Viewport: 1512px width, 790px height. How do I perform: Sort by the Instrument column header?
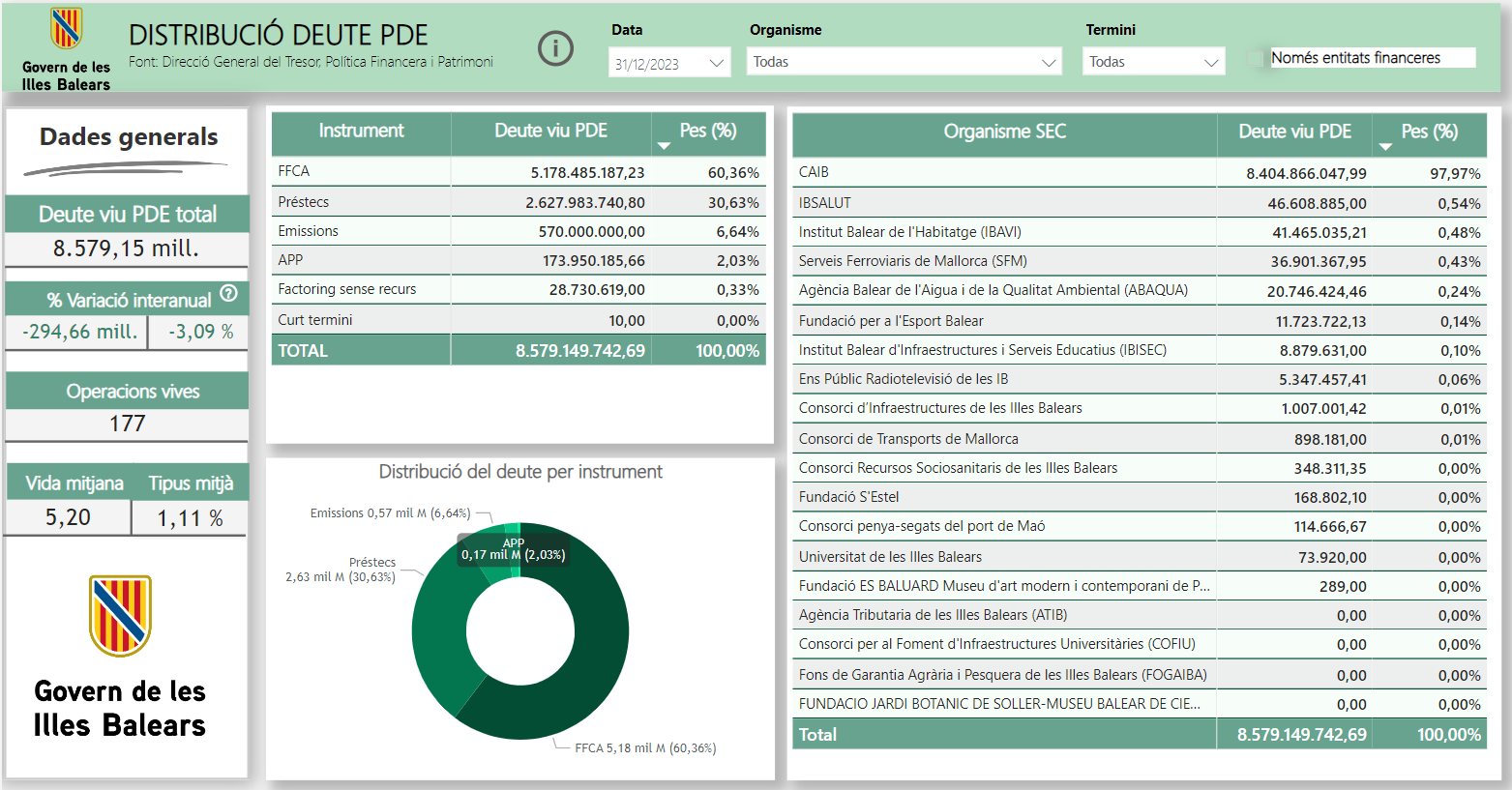pyautogui.click(x=361, y=131)
